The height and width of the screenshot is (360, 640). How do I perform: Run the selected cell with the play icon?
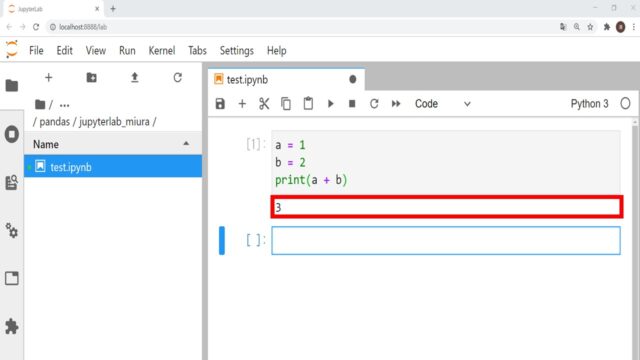(x=331, y=104)
